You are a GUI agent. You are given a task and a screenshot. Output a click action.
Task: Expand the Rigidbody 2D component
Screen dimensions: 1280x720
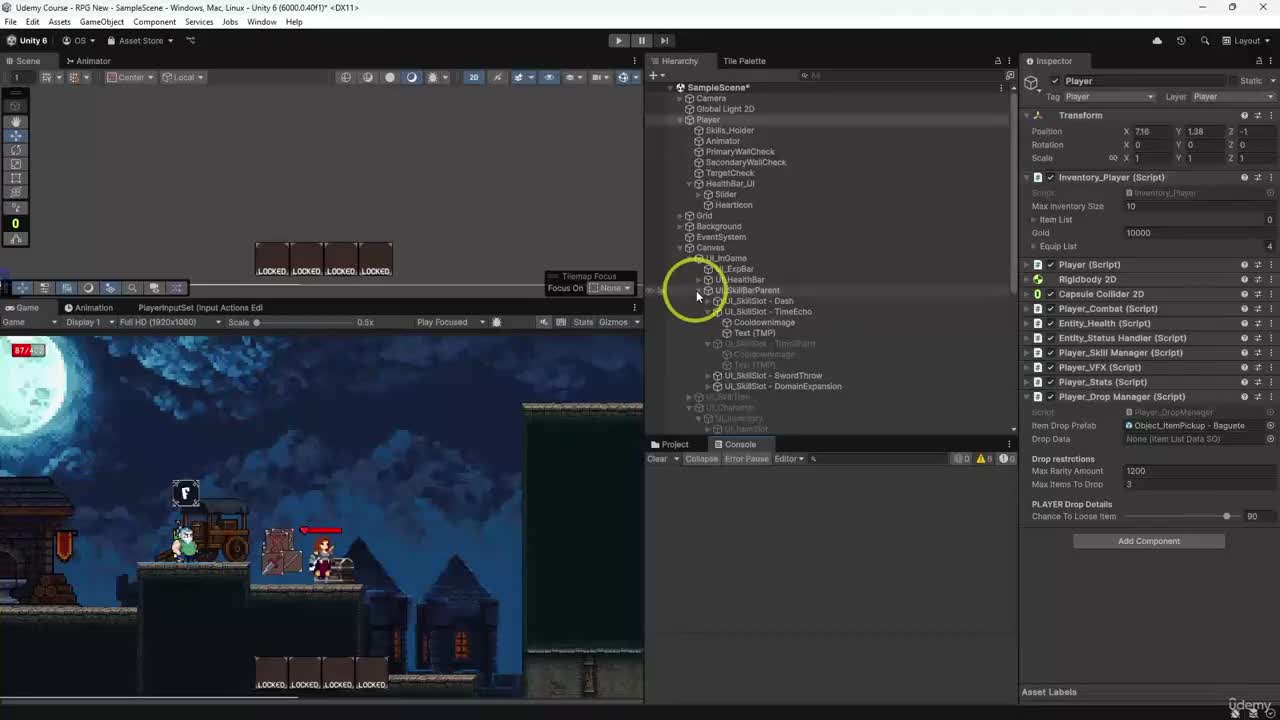click(1026, 280)
